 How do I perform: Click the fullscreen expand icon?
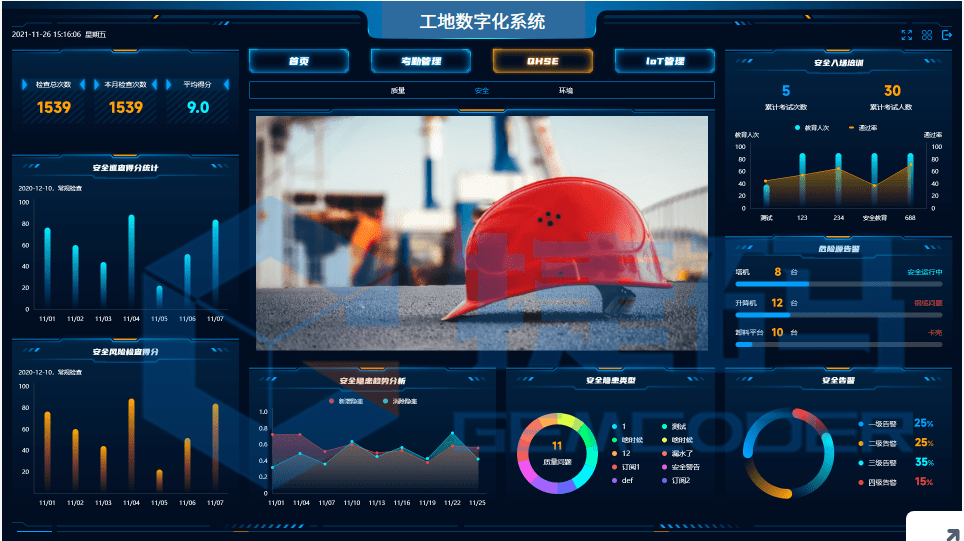pyautogui.click(x=906, y=35)
